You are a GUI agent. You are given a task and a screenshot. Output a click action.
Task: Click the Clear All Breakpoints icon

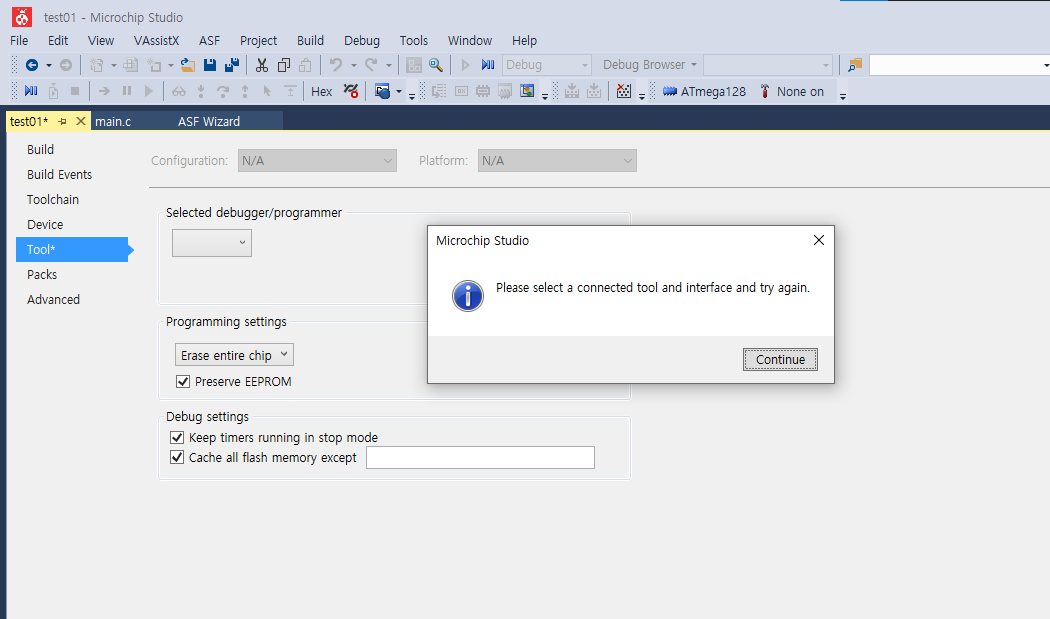point(351,90)
